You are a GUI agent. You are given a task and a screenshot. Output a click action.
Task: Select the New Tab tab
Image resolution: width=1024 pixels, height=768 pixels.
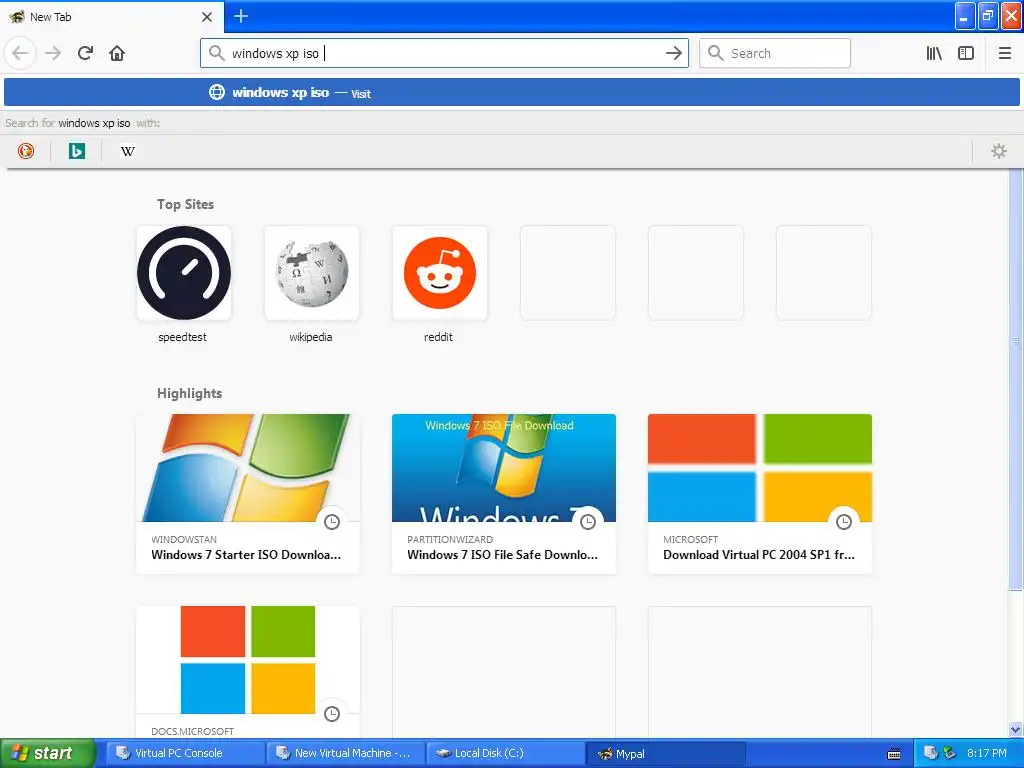tap(111, 17)
